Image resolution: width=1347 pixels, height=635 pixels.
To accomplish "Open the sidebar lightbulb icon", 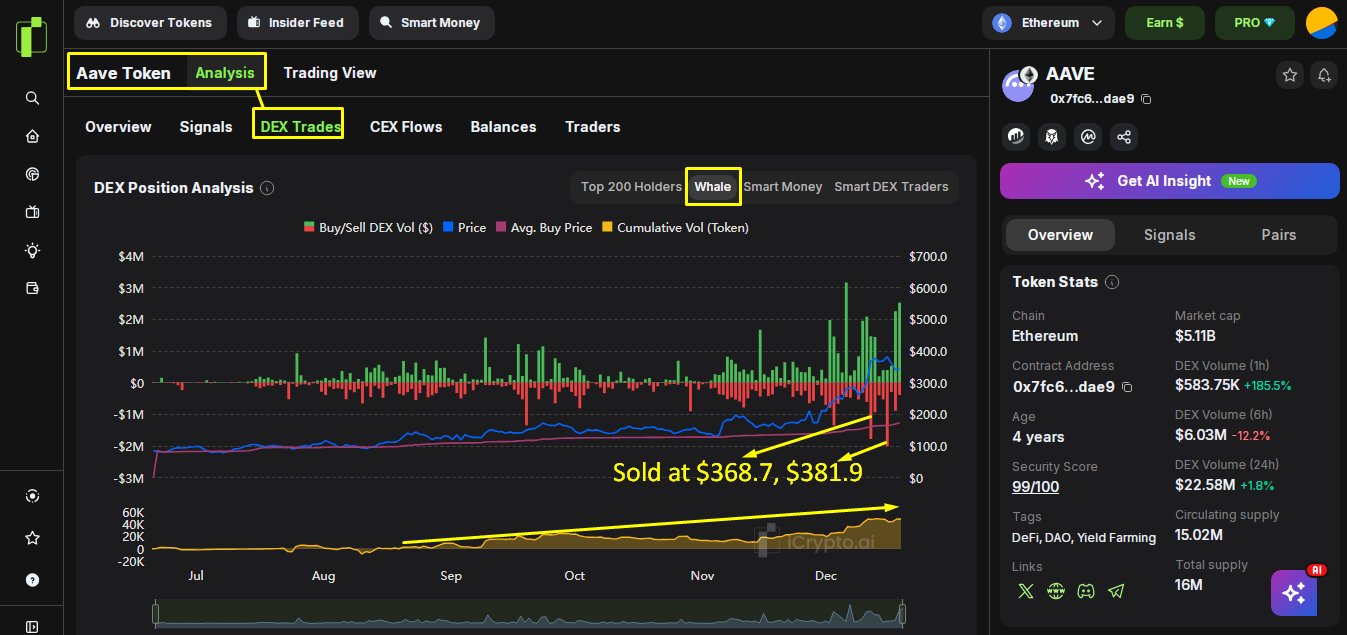I will click(32, 250).
